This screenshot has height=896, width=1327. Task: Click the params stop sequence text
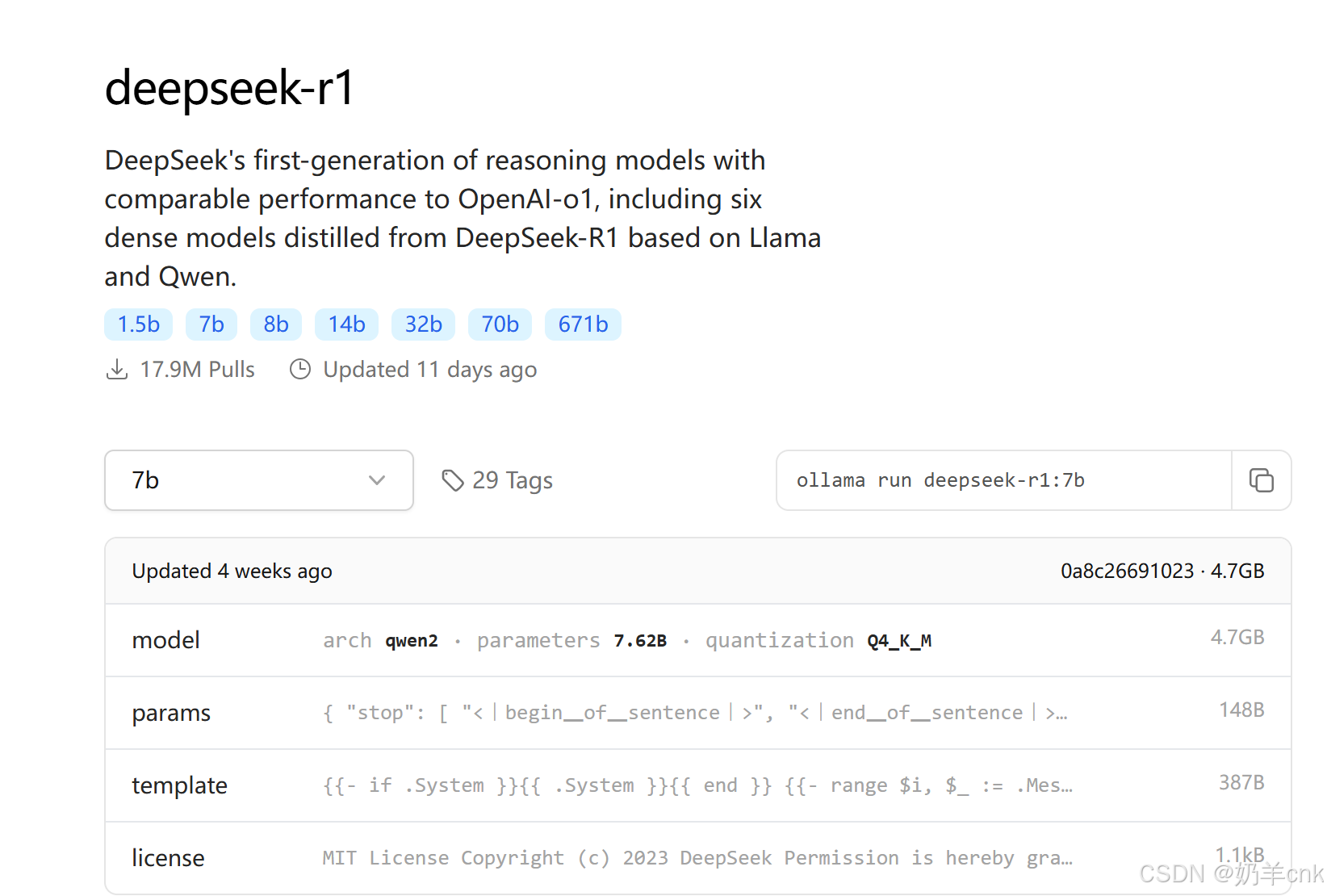pyautogui.click(x=695, y=713)
